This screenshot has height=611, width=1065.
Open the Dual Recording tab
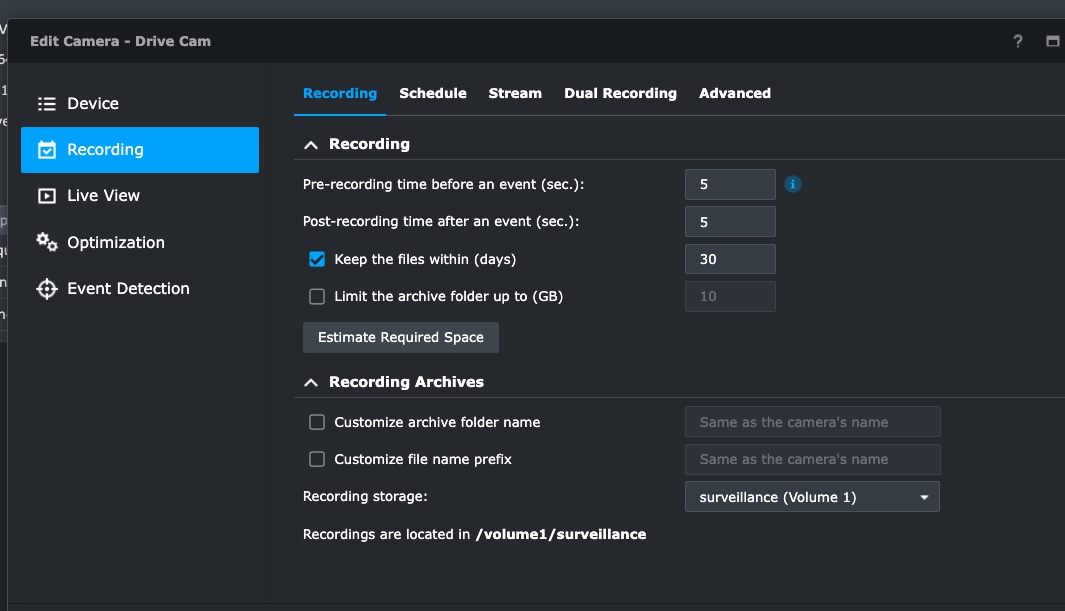621,93
